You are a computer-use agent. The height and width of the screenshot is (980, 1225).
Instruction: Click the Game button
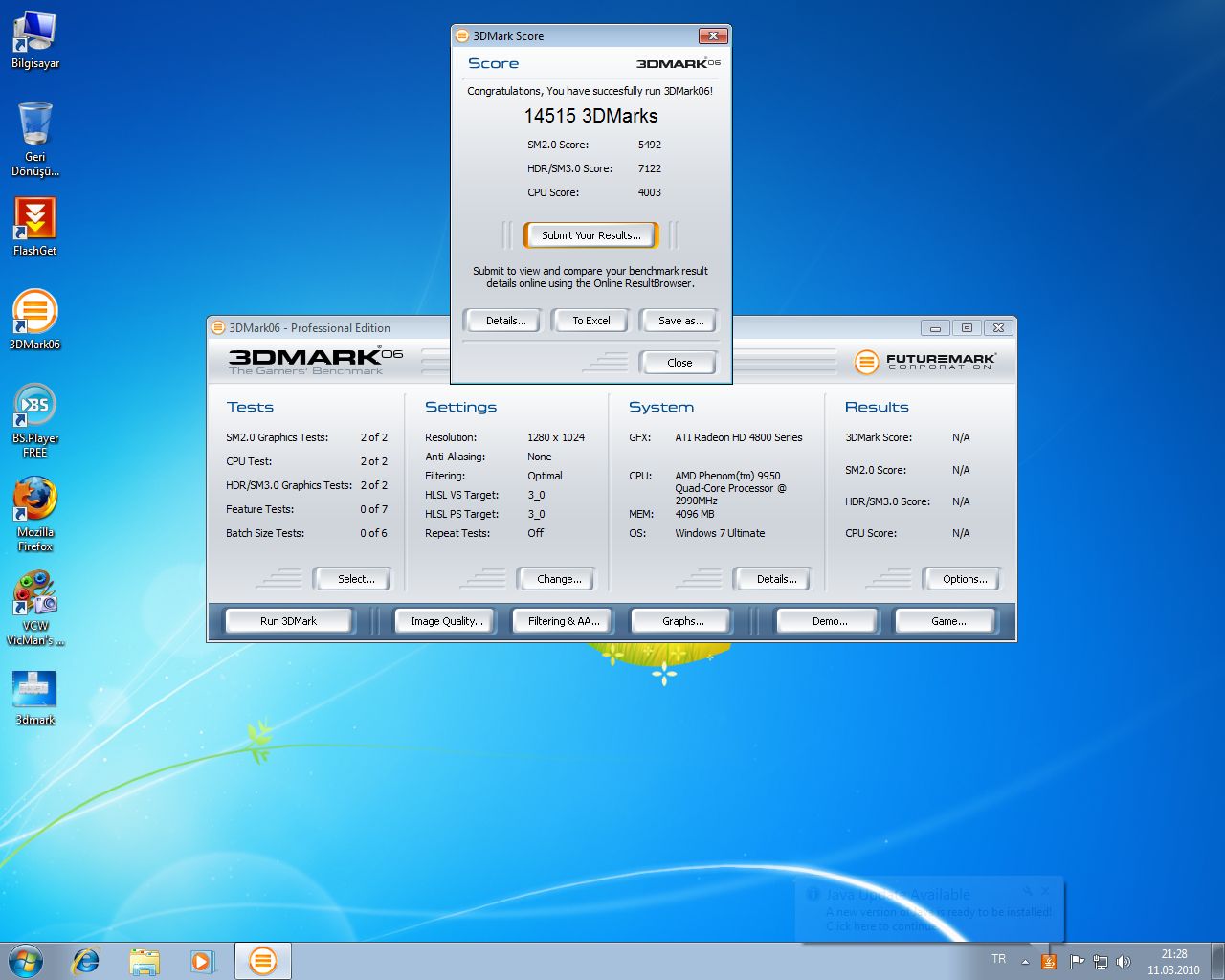(x=948, y=621)
